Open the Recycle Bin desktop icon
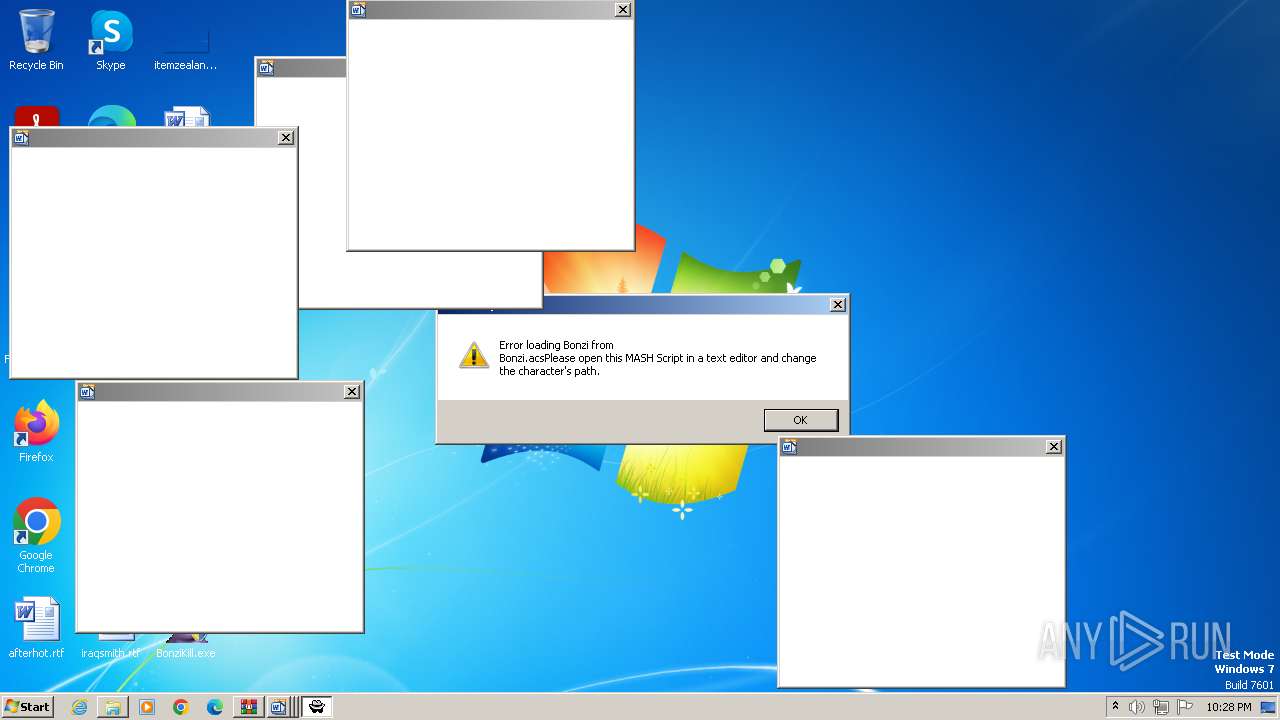The height and width of the screenshot is (720, 1280). point(36,40)
